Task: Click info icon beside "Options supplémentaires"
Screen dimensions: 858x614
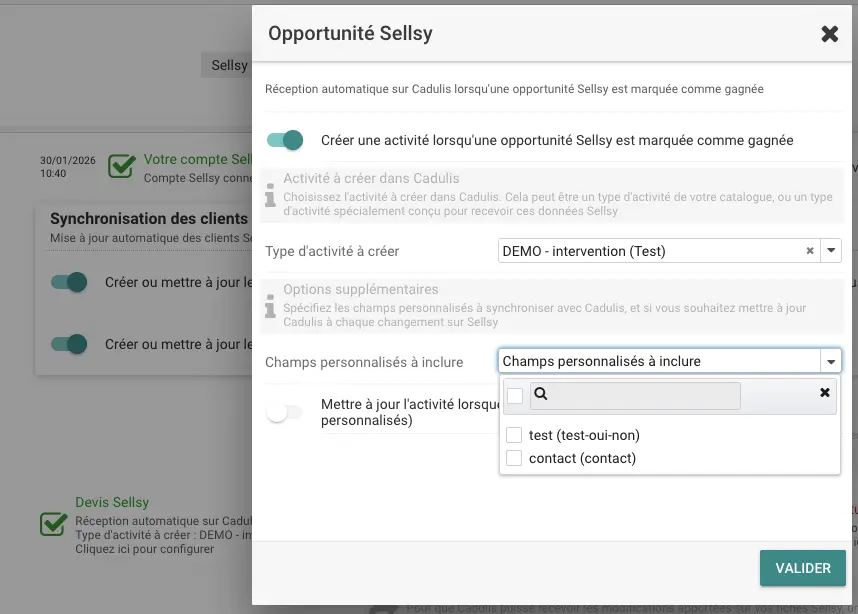Action: click(x=268, y=304)
